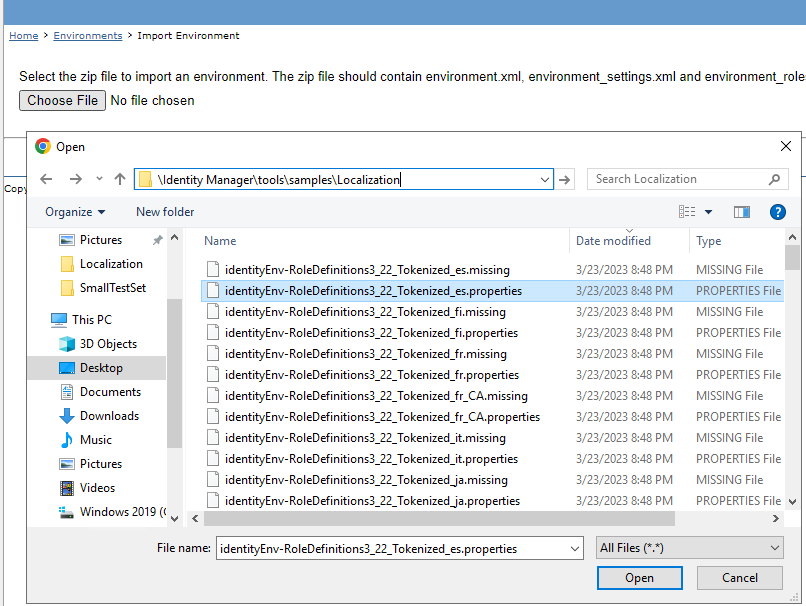Open Downloads in navigation pane
The width and height of the screenshot is (806, 606).
pyautogui.click(x=109, y=416)
